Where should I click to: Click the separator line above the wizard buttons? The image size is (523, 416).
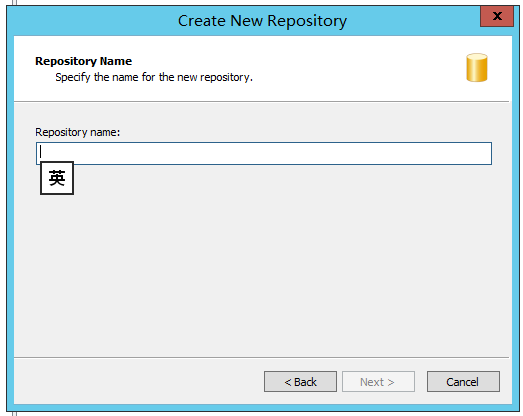(x=262, y=357)
